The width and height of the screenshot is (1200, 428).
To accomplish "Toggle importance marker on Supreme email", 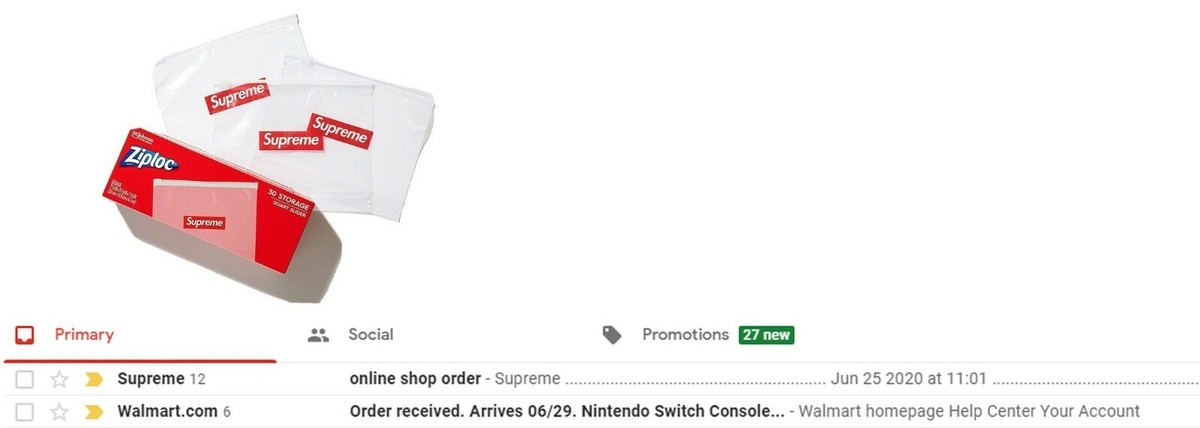I will pyautogui.click(x=94, y=380).
